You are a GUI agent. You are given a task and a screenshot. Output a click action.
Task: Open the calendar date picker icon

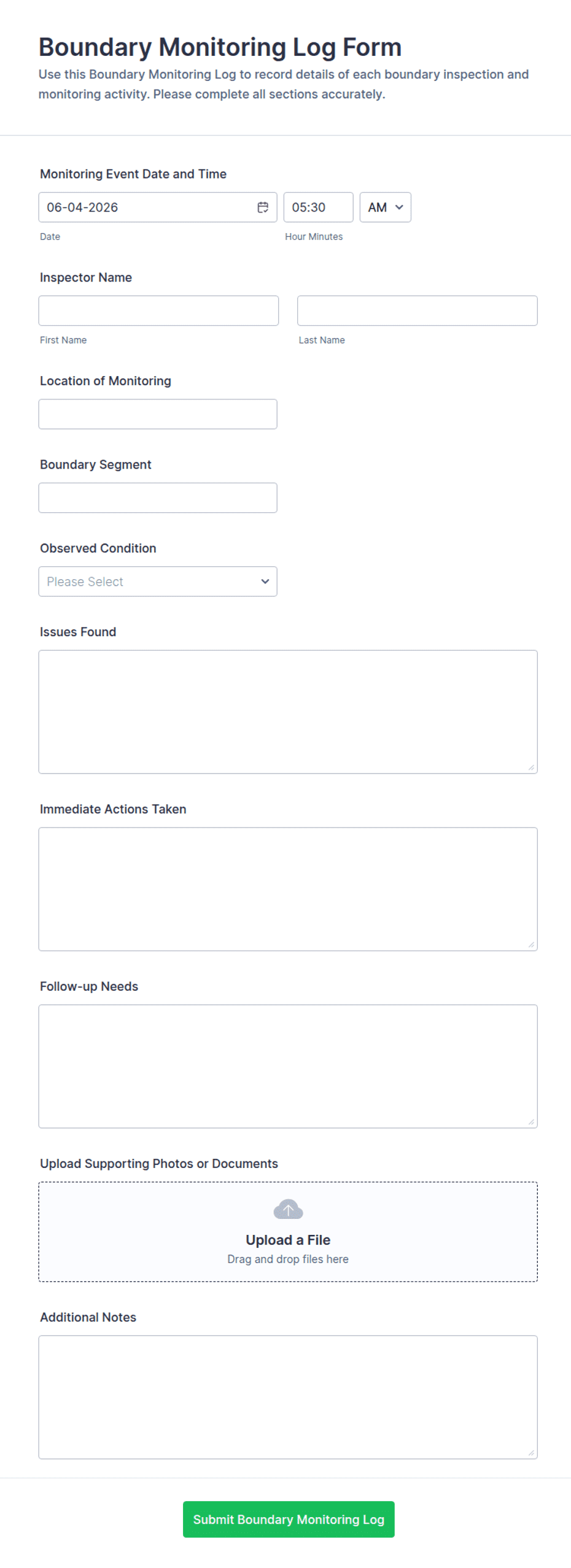263,207
